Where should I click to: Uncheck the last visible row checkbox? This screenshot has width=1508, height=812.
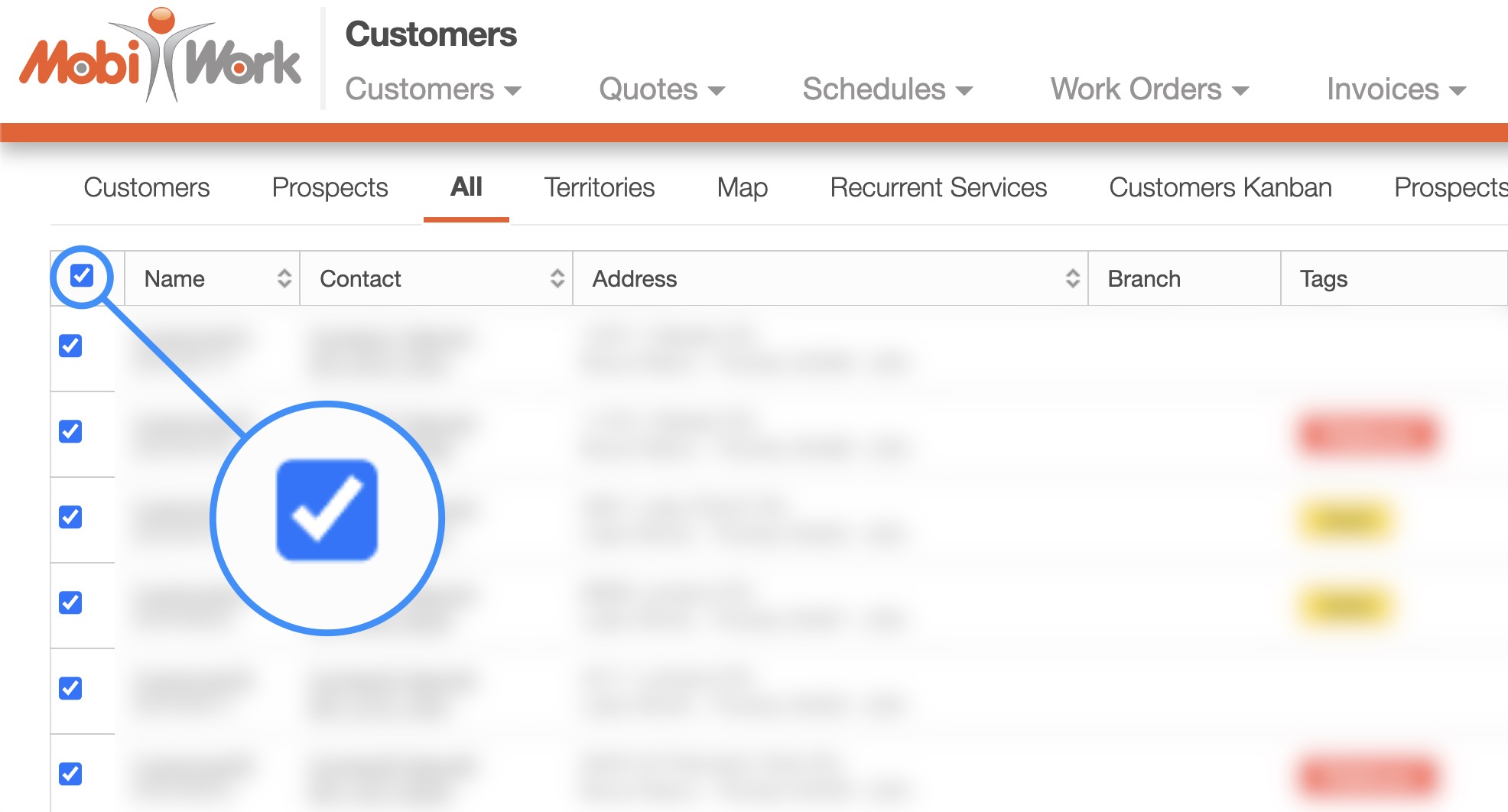pyautogui.click(x=70, y=774)
